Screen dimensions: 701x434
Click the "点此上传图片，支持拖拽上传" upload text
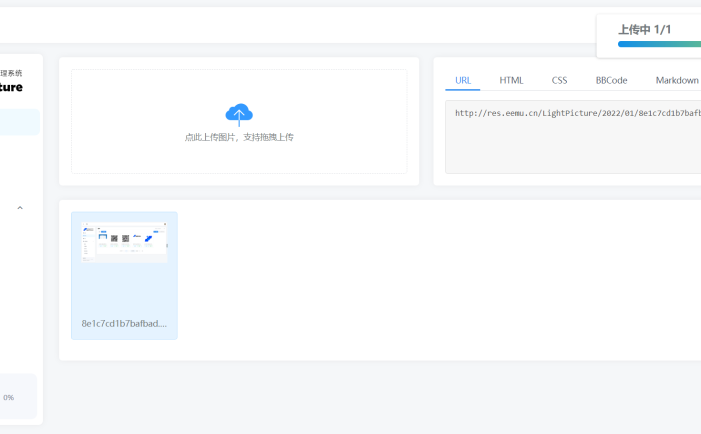click(x=239, y=137)
